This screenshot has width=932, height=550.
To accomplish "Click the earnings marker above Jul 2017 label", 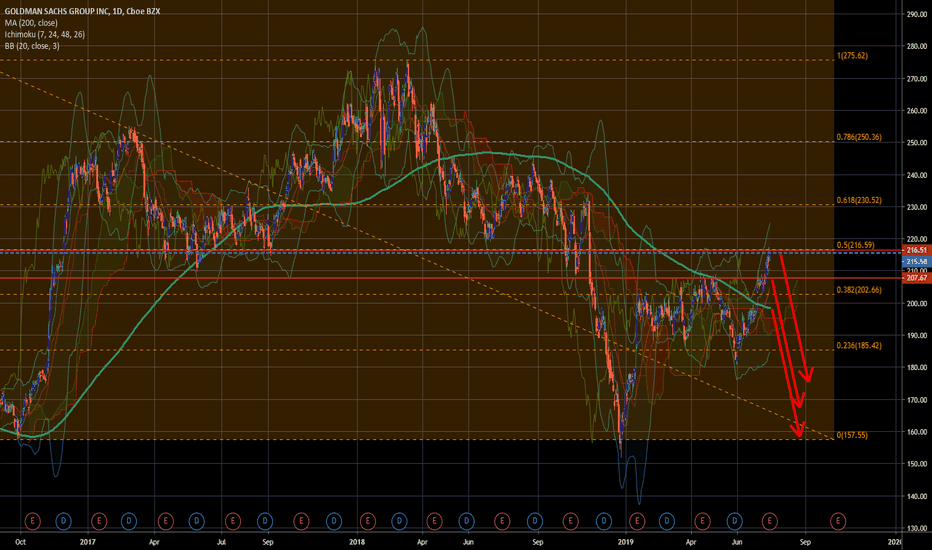I will (x=232, y=521).
